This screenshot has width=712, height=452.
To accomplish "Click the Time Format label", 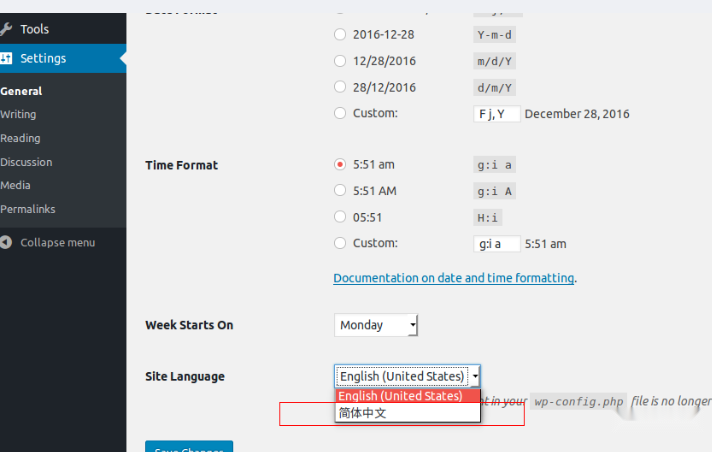I will tap(182, 165).
